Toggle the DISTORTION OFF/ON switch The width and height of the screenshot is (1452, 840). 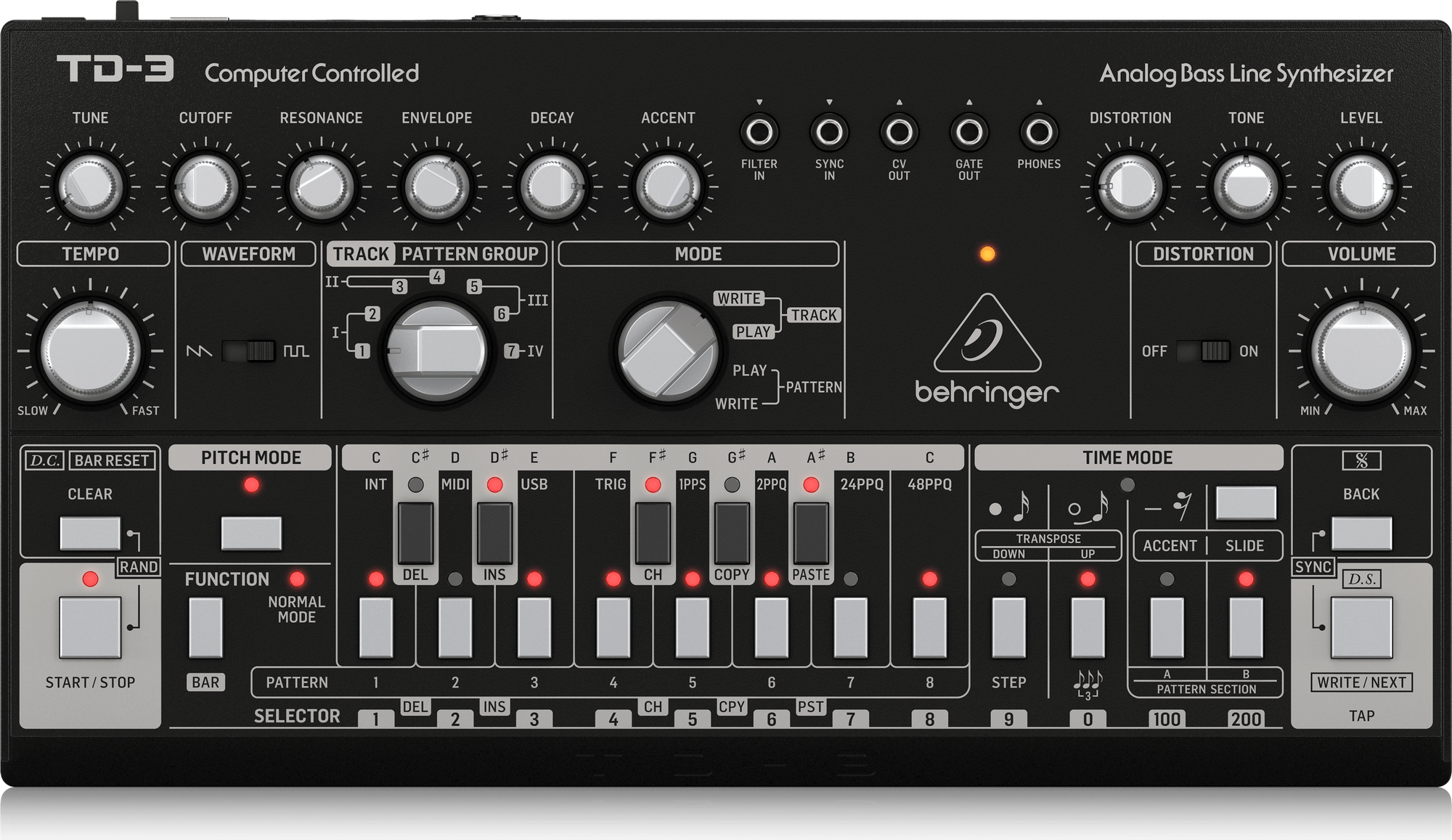click(1203, 351)
